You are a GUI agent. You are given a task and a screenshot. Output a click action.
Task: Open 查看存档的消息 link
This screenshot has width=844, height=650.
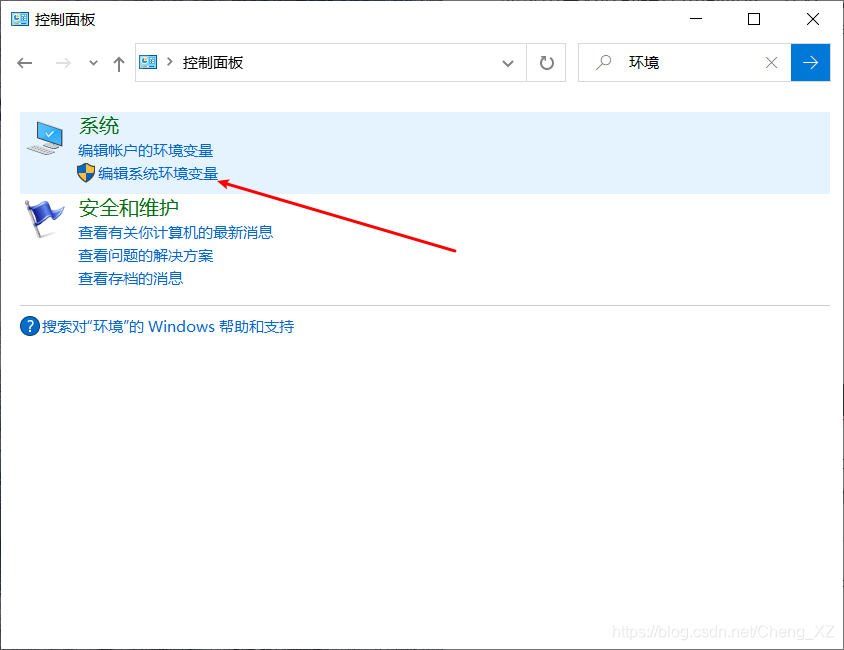(x=130, y=279)
